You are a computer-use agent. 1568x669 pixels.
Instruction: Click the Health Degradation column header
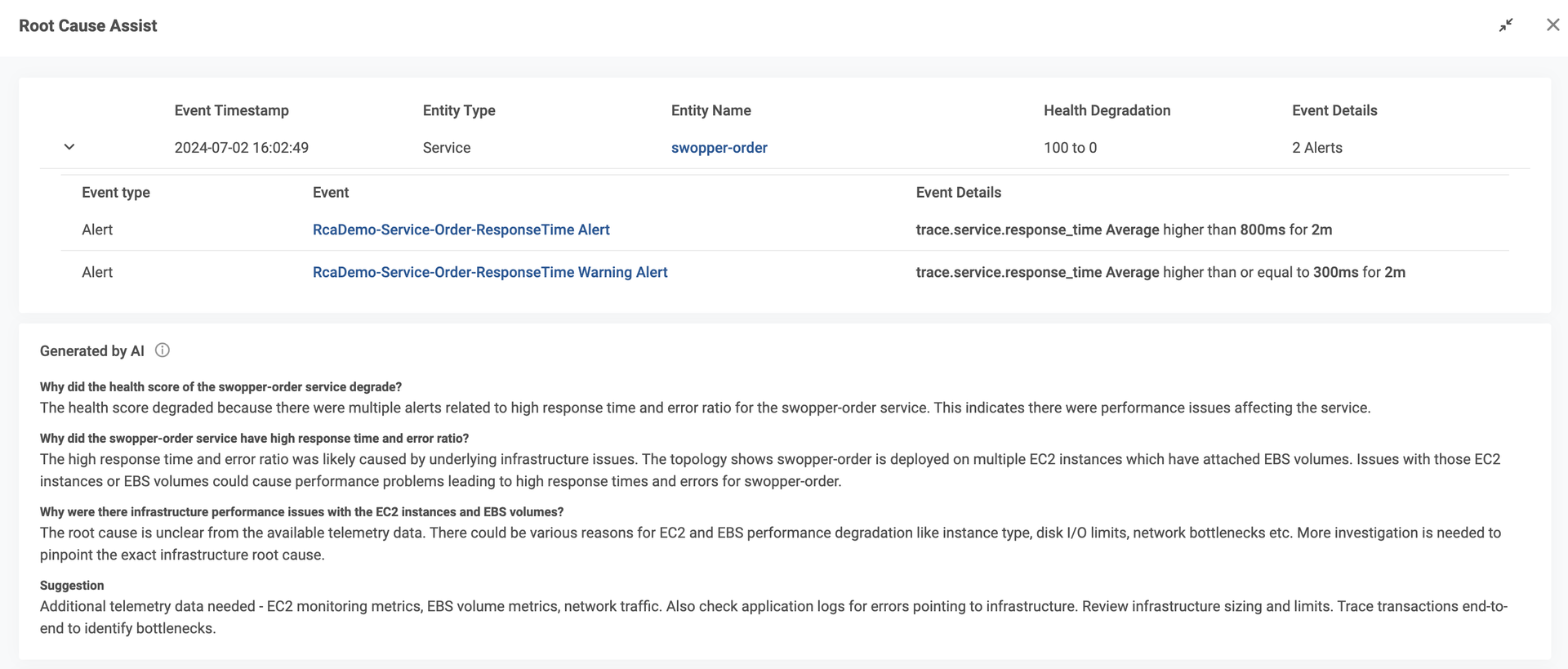pos(1107,110)
